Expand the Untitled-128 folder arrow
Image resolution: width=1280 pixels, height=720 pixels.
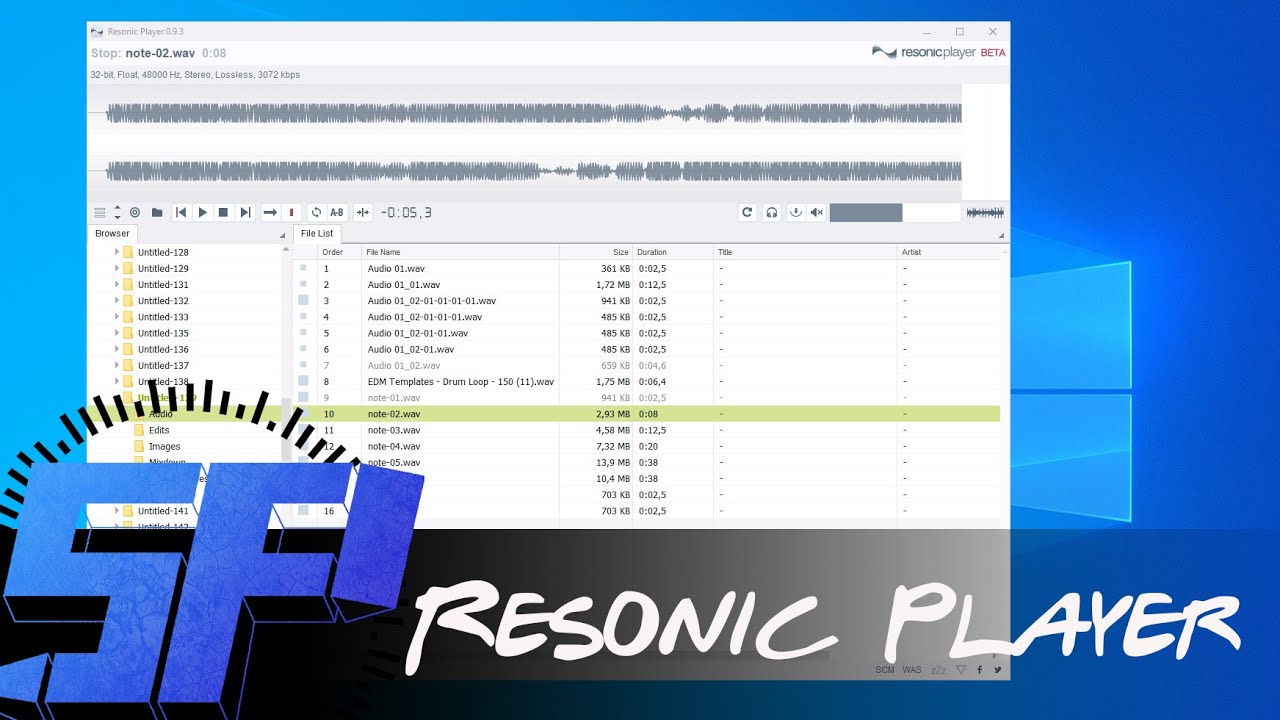pyautogui.click(x=117, y=252)
